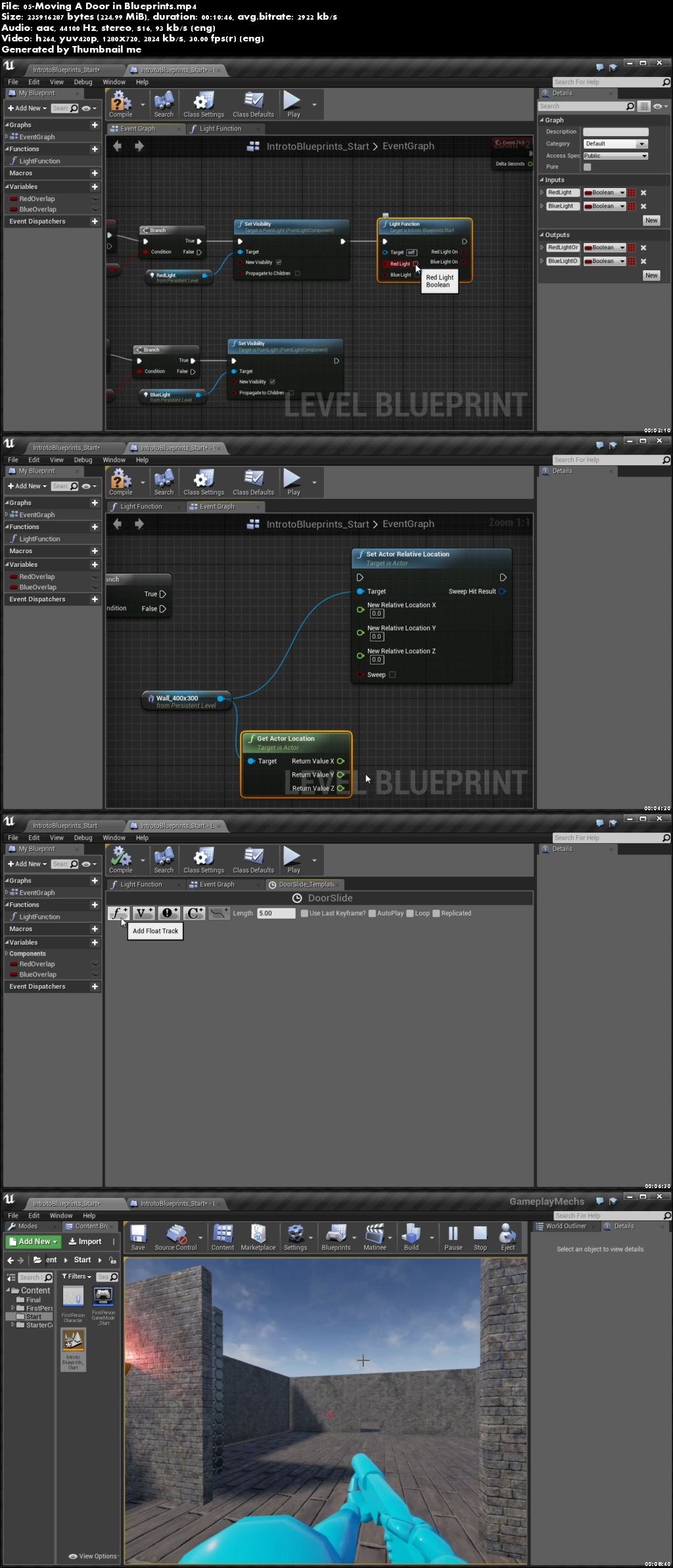The image size is (673, 1568).
Task: Toggle Red Light checkbox on Light Function node
Action: [415, 264]
